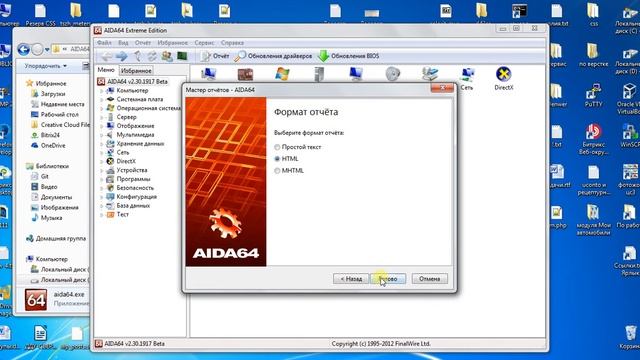Click the green monitor icon in AIDA64 toolbar
Image resolution: width=640 pixels, height=360 pixels.
[182, 56]
